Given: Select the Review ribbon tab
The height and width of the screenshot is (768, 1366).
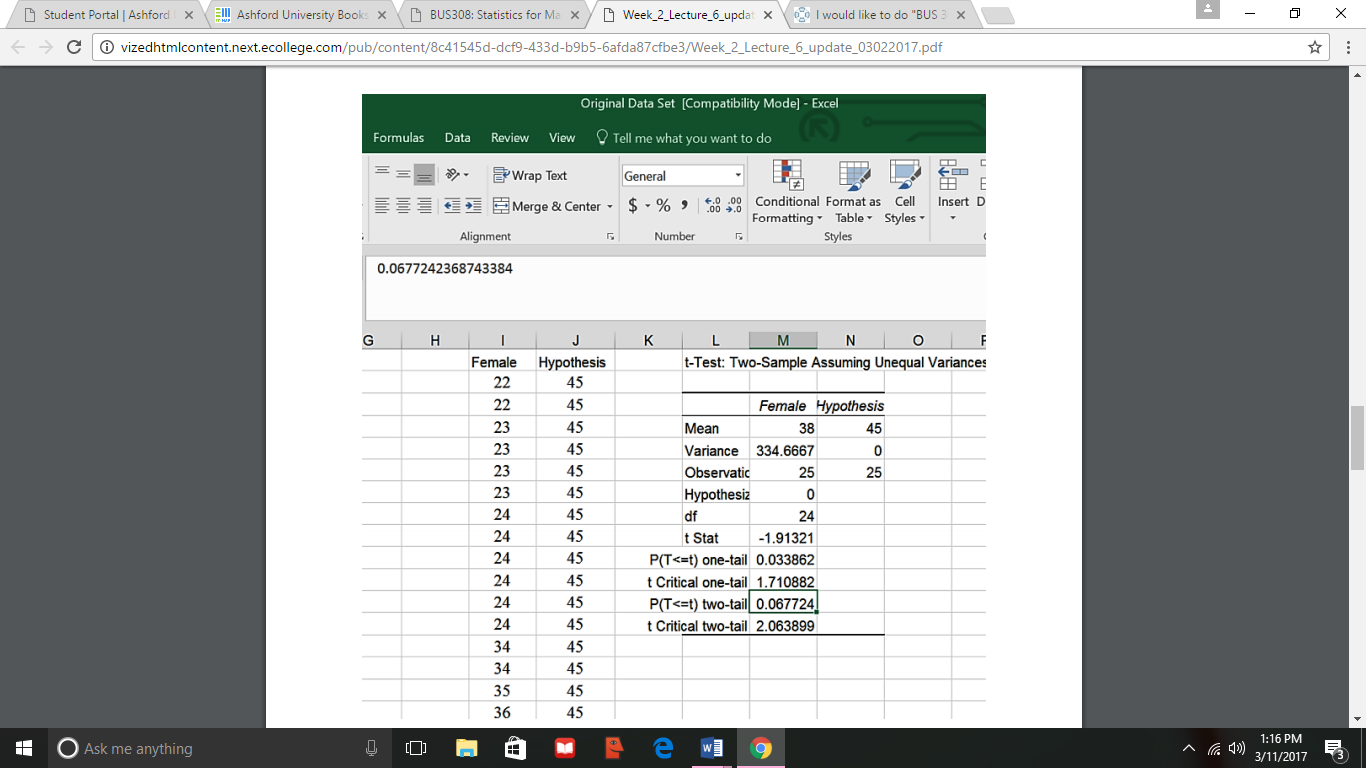Looking at the screenshot, I should tap(510, 137).
